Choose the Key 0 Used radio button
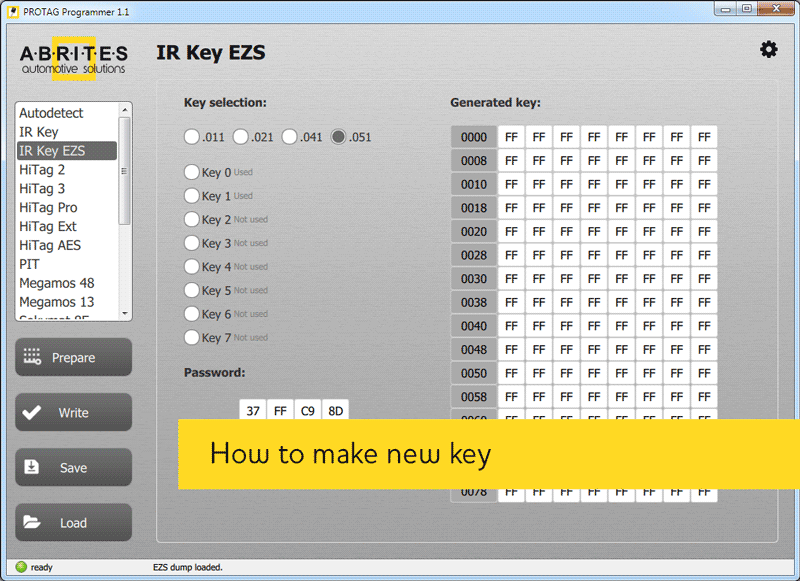 (x=191, y=172)
